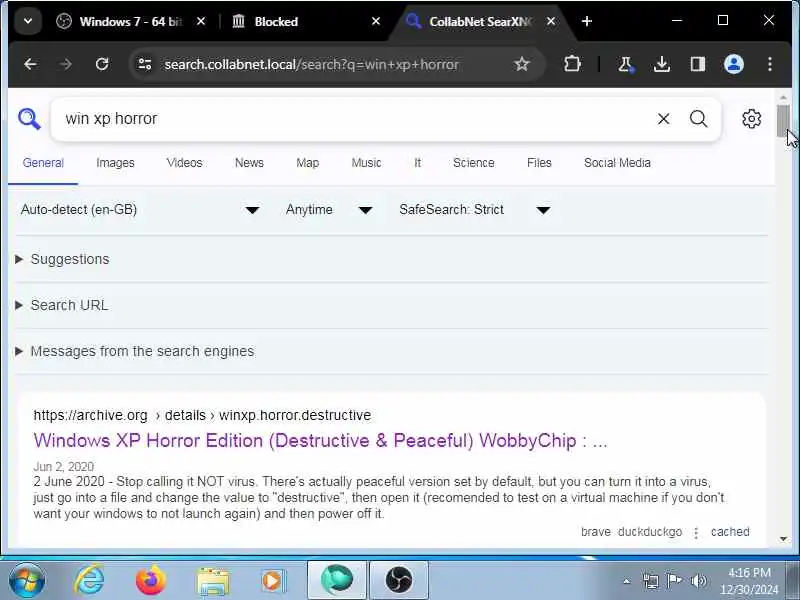Viewport: 800px width, 600px height.
Task: Submit search with magnifier button
Action: coord(698,119)
